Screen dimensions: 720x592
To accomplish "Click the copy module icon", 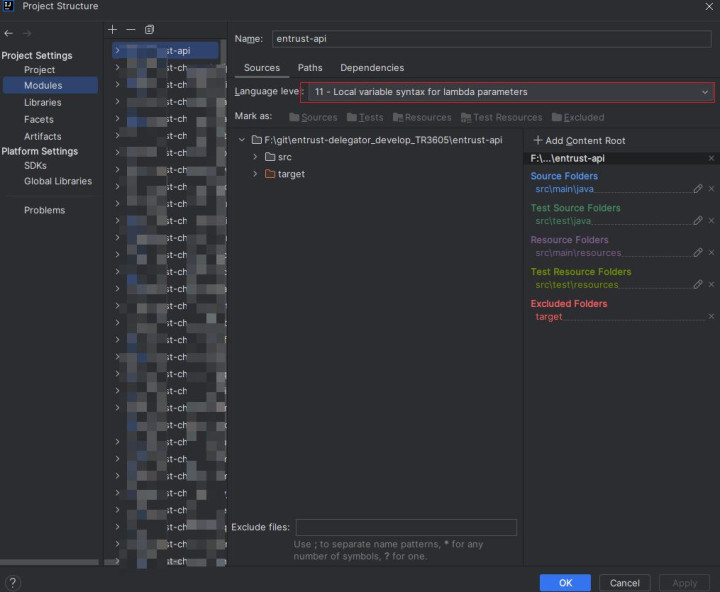I will (x=149, y=30).
